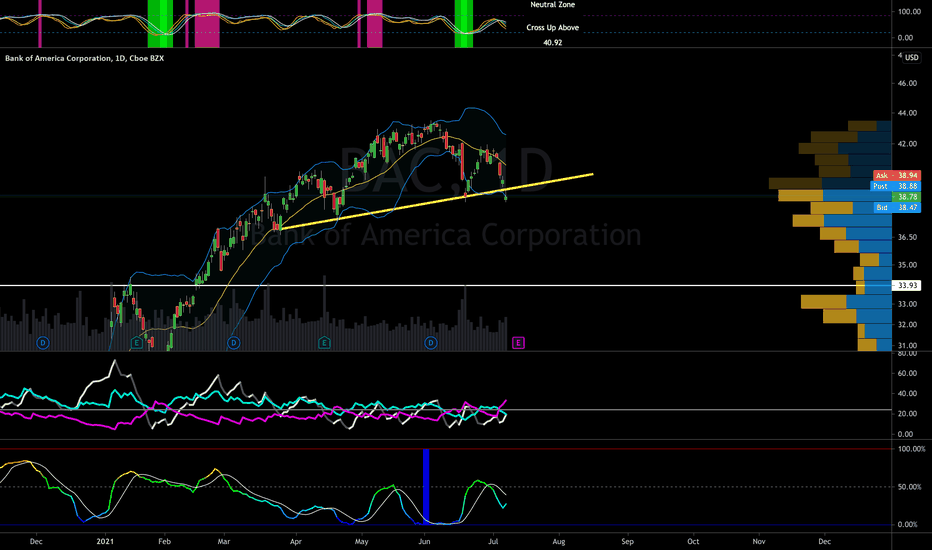Click the 32.00 price axis label
932x550 pixels.
tap(907, 325)
